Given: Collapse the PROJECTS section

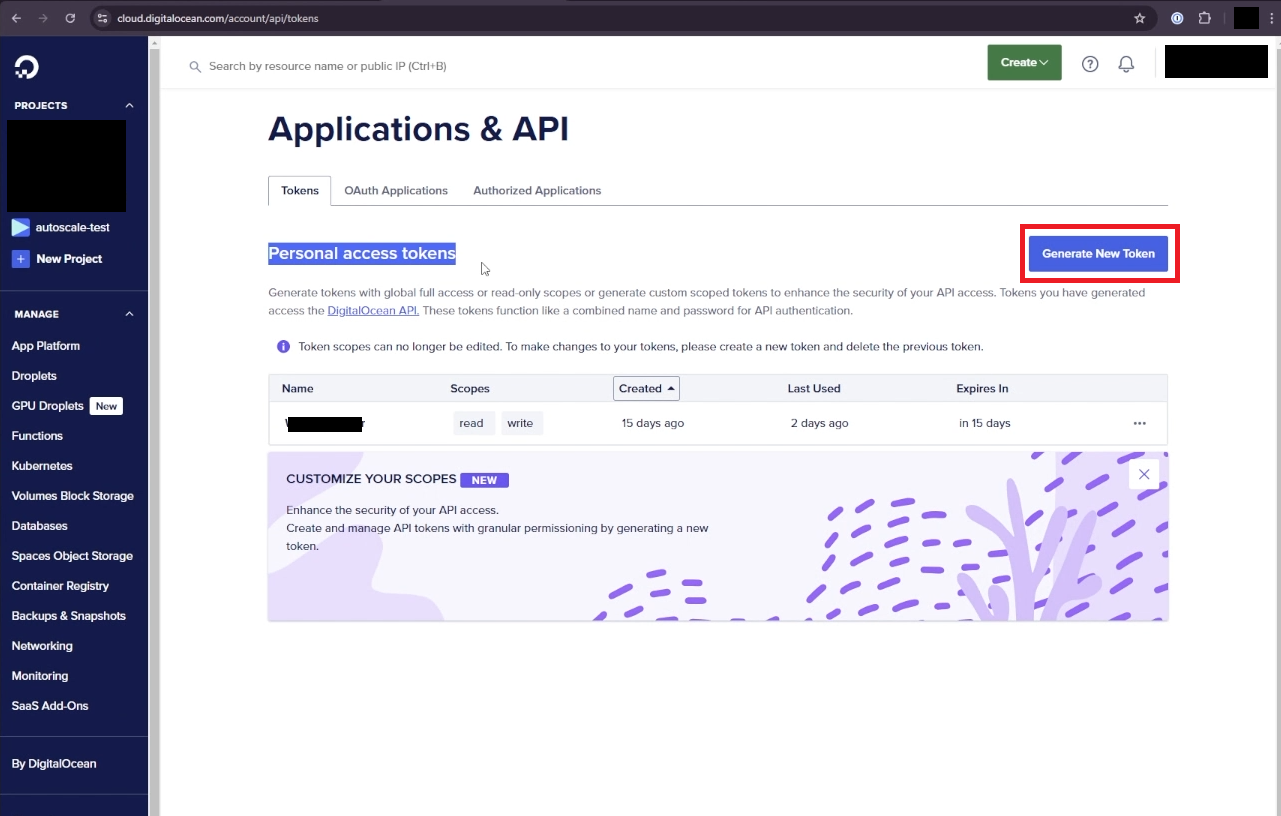Looking at the screenshot, I should (128, 105).
